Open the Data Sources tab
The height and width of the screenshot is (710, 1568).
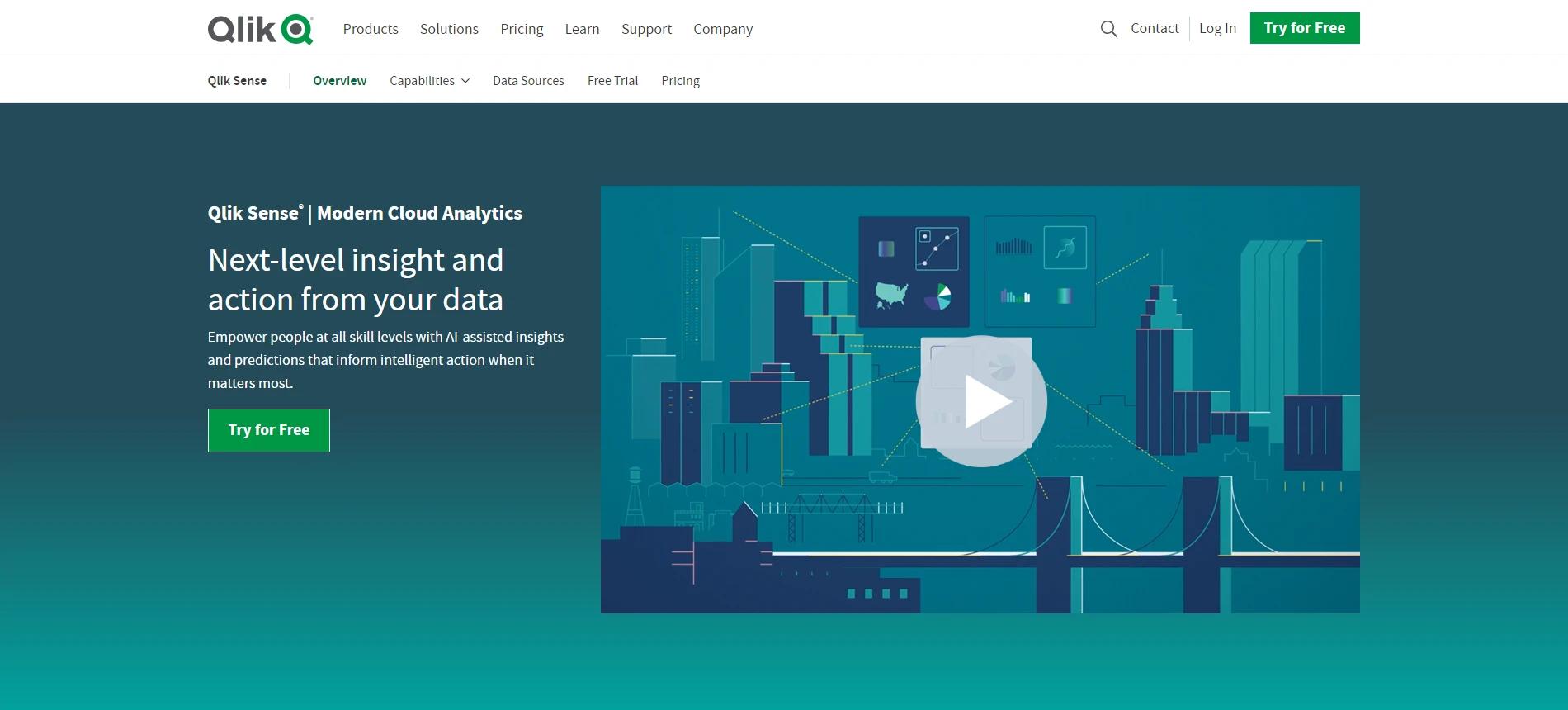click(528, 81)
